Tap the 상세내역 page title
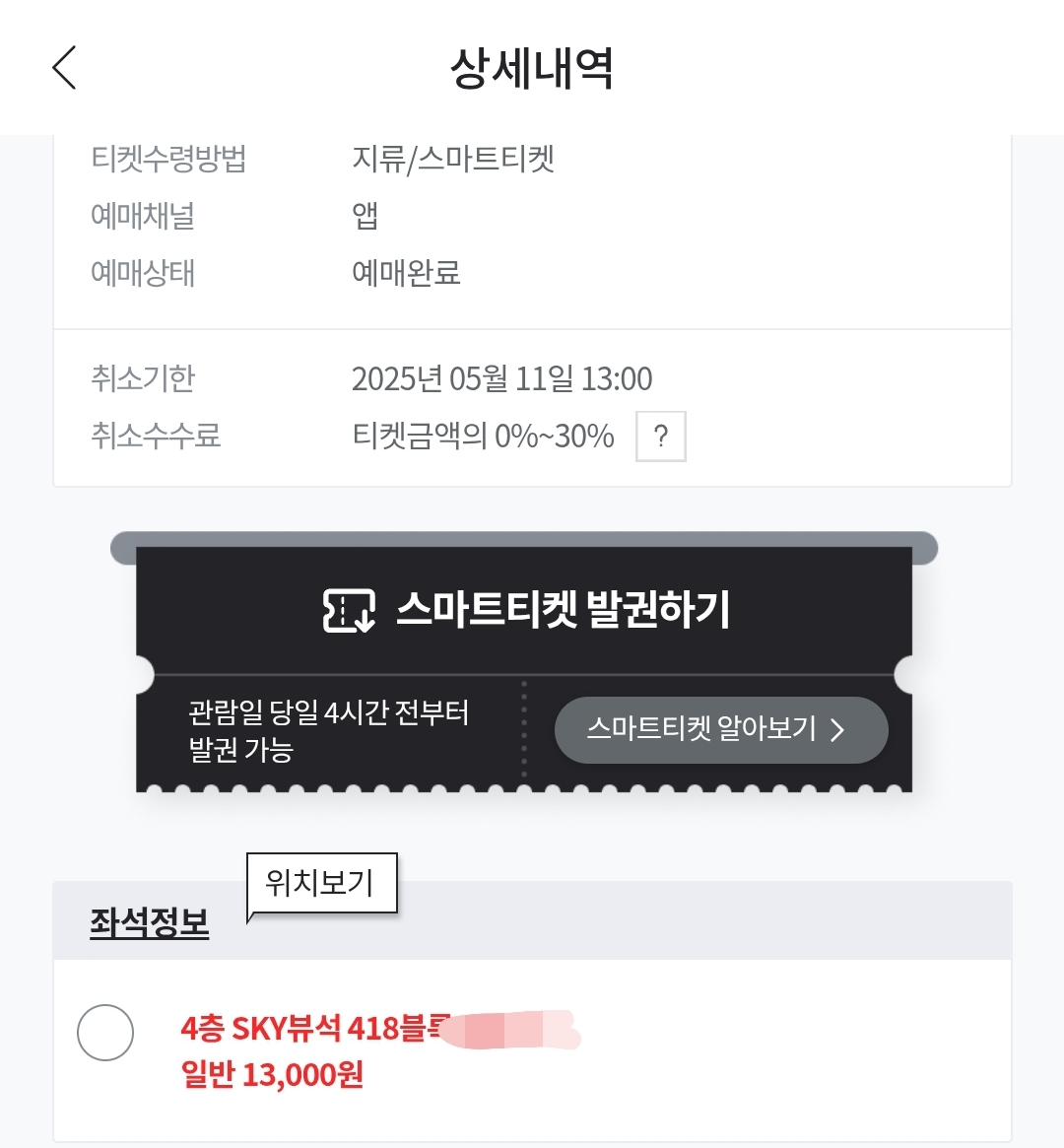 tap(532, 68)
